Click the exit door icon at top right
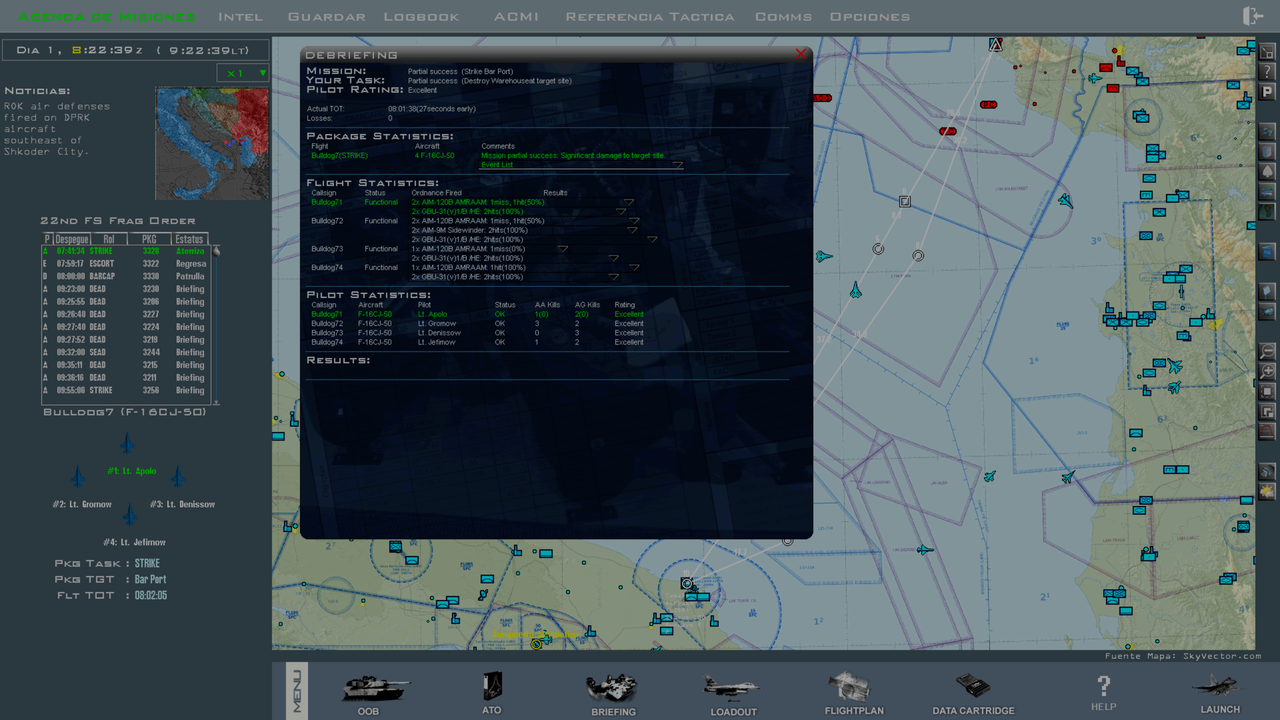Image resolution: width=1280 pixels, height=720 pixels. [x=1252, y=16]
